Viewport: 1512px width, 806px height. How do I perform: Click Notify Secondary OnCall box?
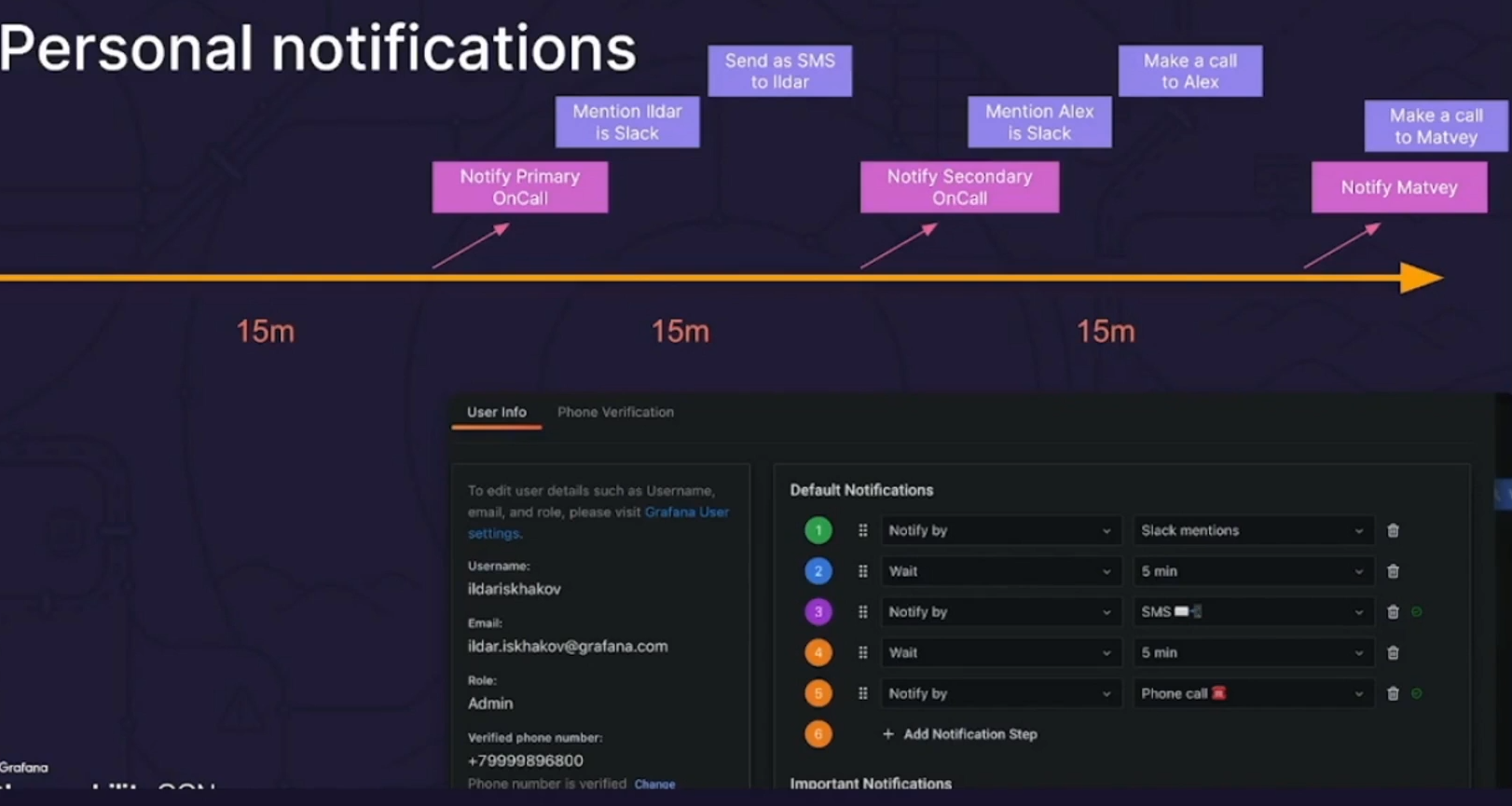[959, 187]
